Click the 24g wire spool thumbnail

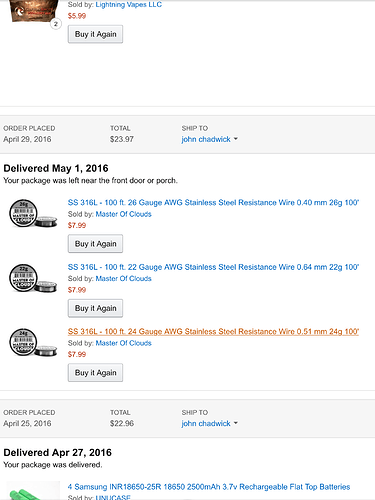click(33, 342)
